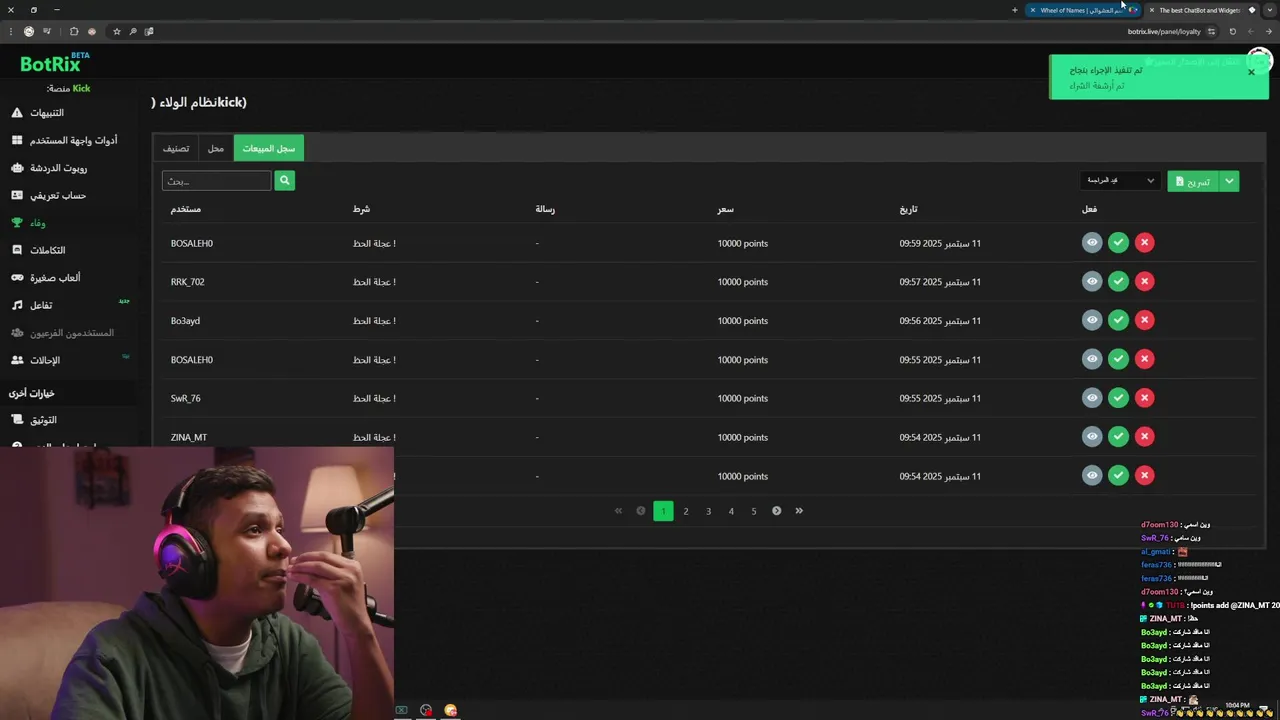The image size is (1280, 720).
Task: Open site information icon beside the URL
Action: tap(1211, 31)
